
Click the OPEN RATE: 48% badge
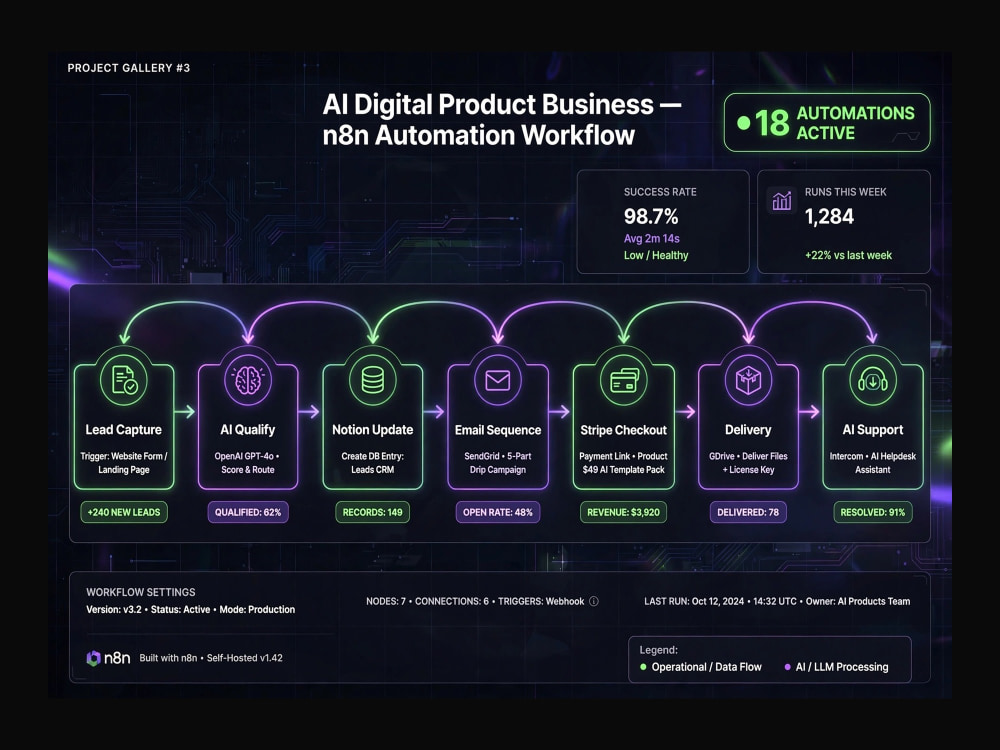497,512
